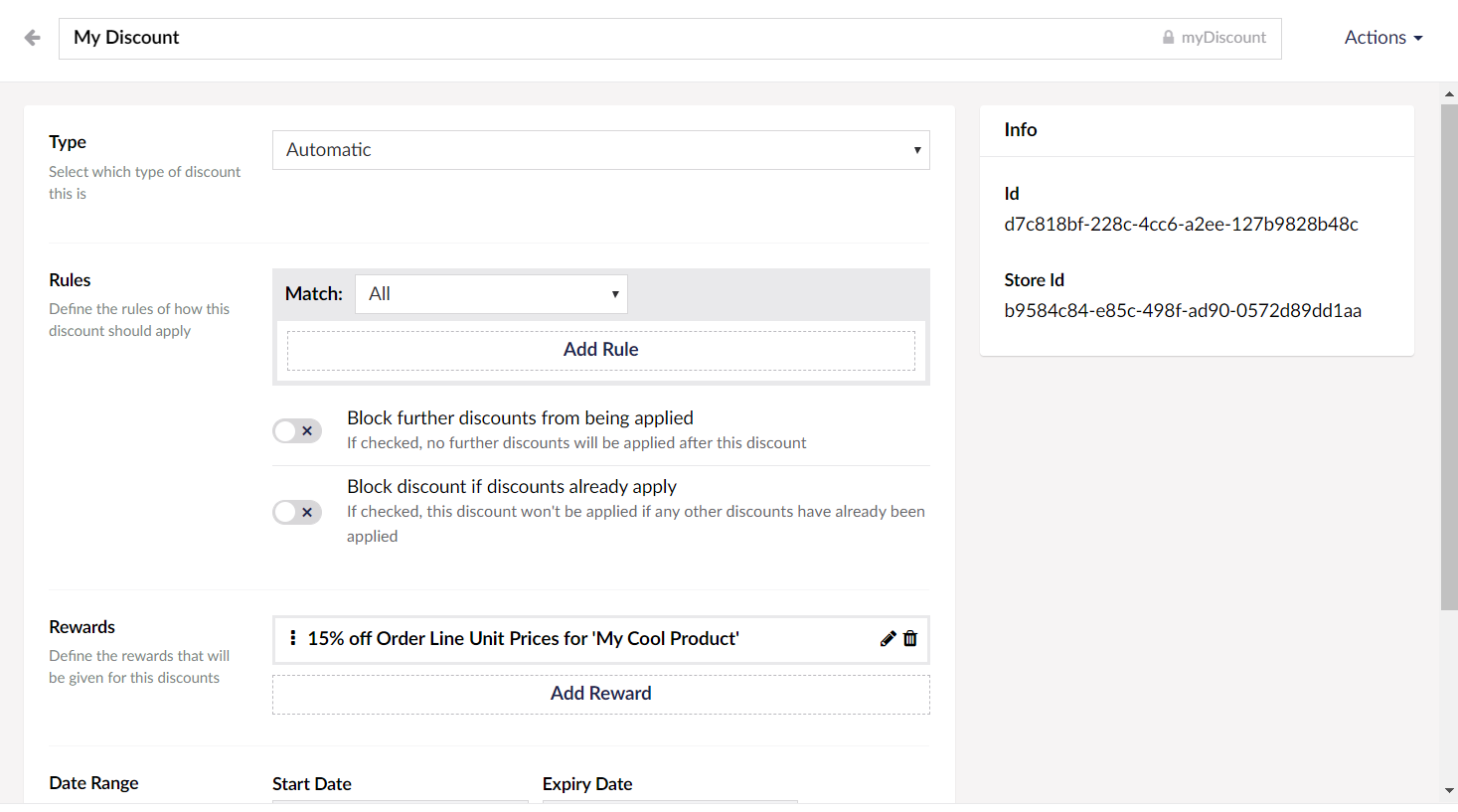Open the Actions menu

pos(1383,38)
